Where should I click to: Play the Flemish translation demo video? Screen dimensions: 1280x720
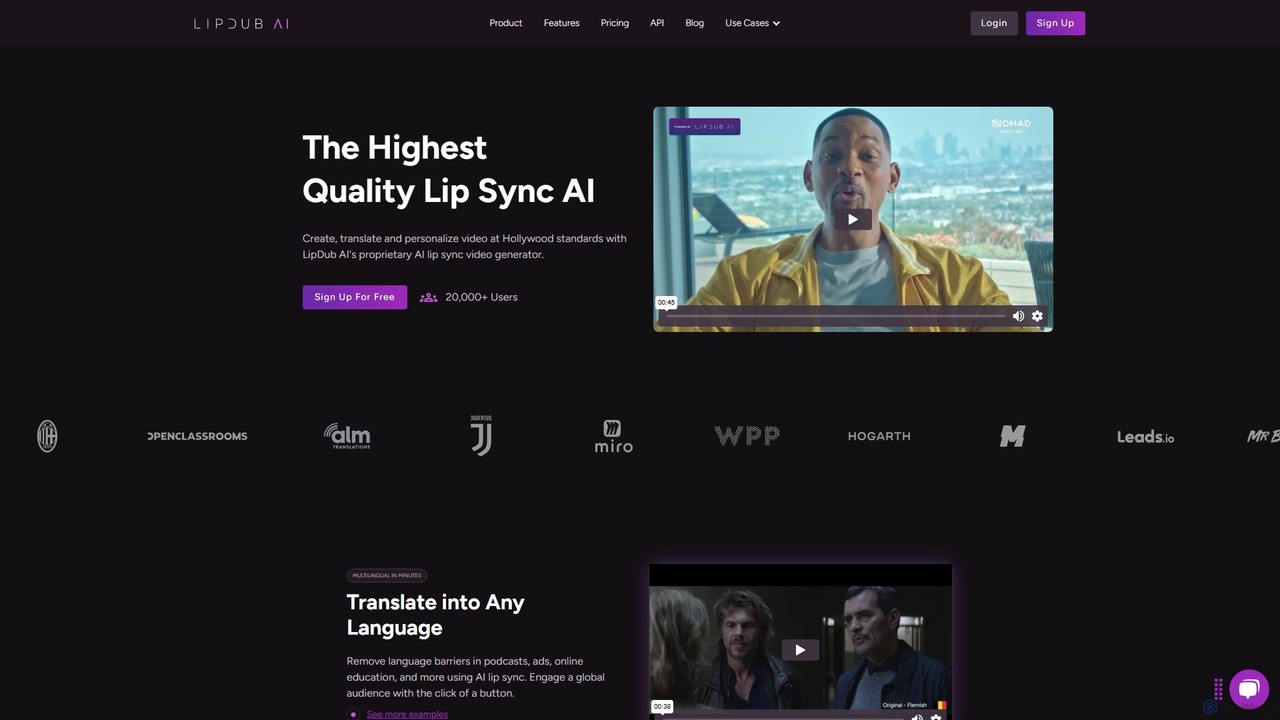[800, 650]
